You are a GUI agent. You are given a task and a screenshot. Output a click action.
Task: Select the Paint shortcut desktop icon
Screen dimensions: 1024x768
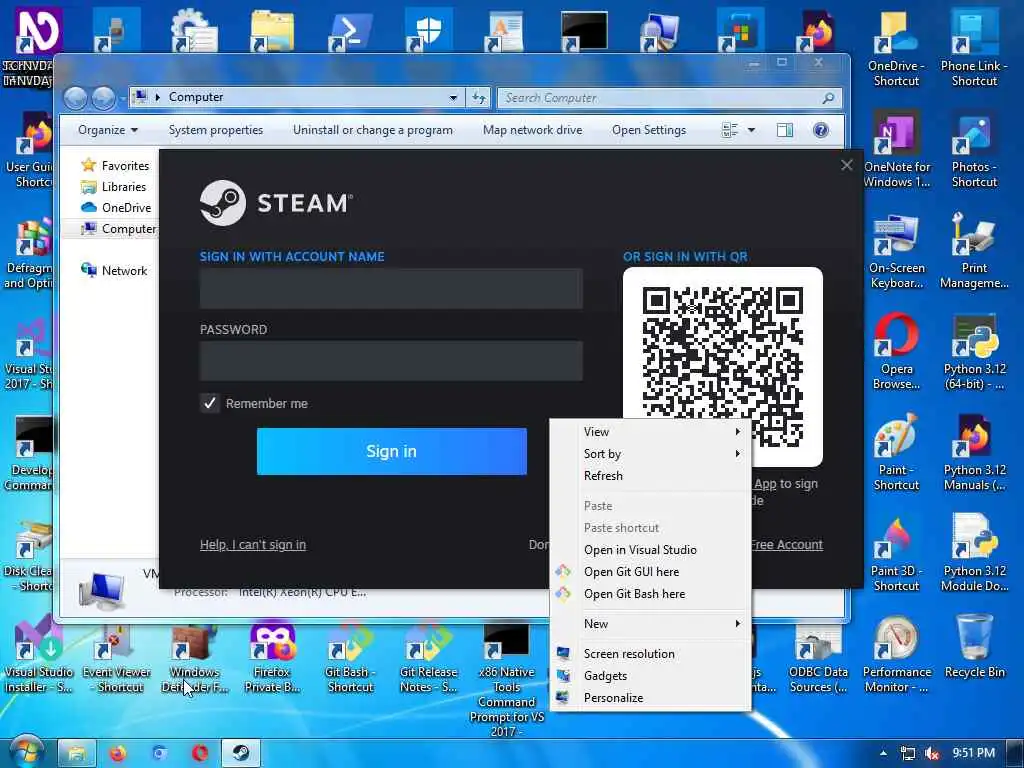tap(897, 452)
